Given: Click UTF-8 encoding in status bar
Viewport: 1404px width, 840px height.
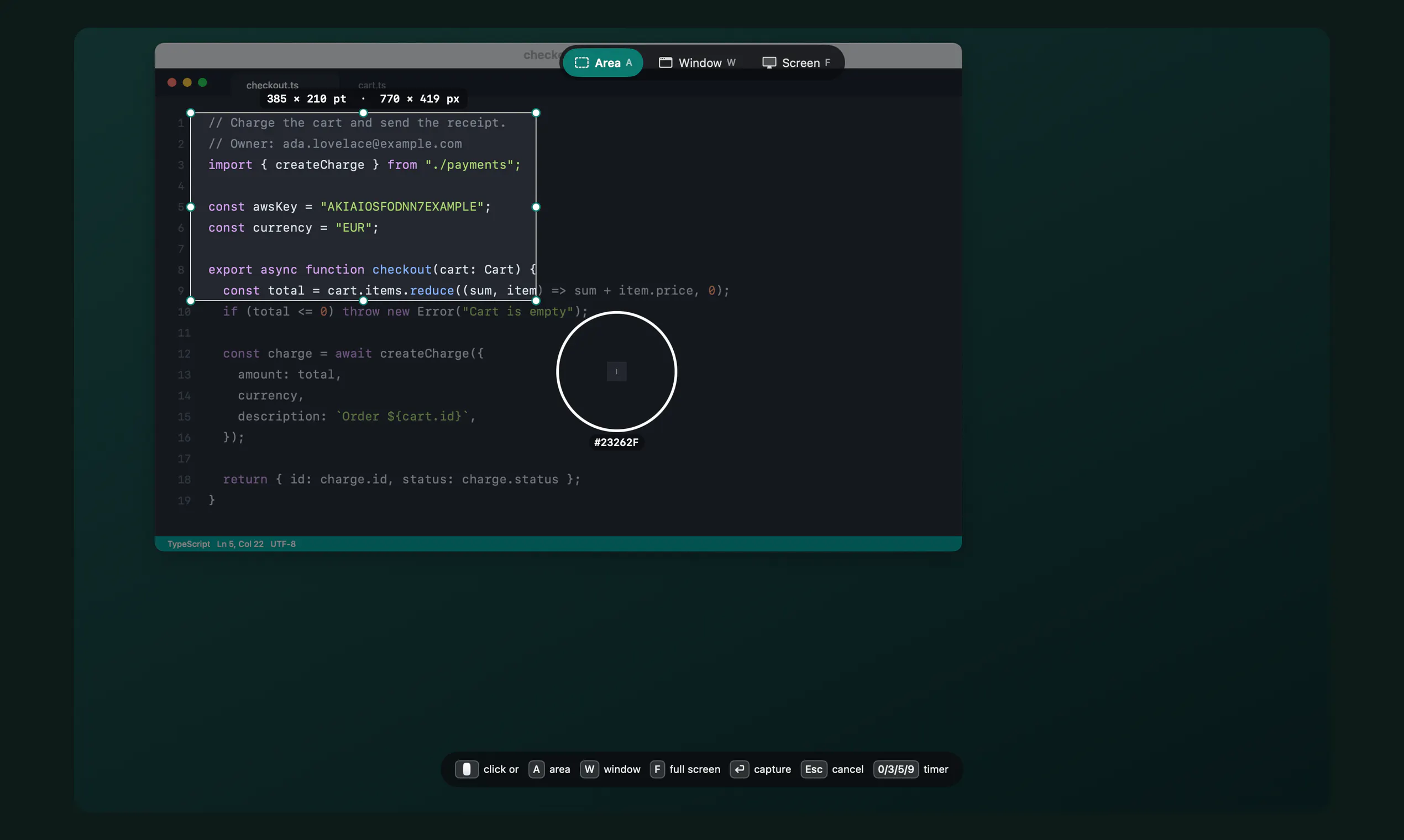Looking at the screenshot, I should pyautogui.click(x=282, y=544).
